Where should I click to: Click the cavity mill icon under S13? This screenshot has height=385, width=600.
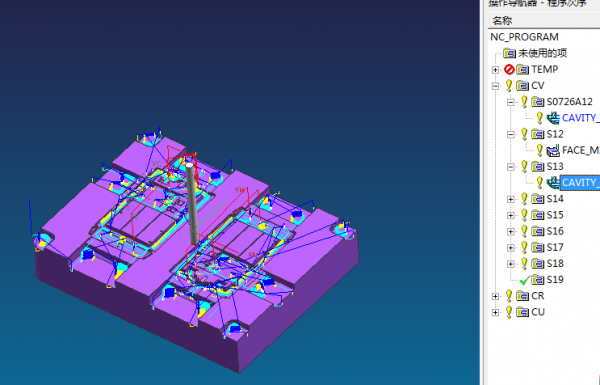point(553,183)
